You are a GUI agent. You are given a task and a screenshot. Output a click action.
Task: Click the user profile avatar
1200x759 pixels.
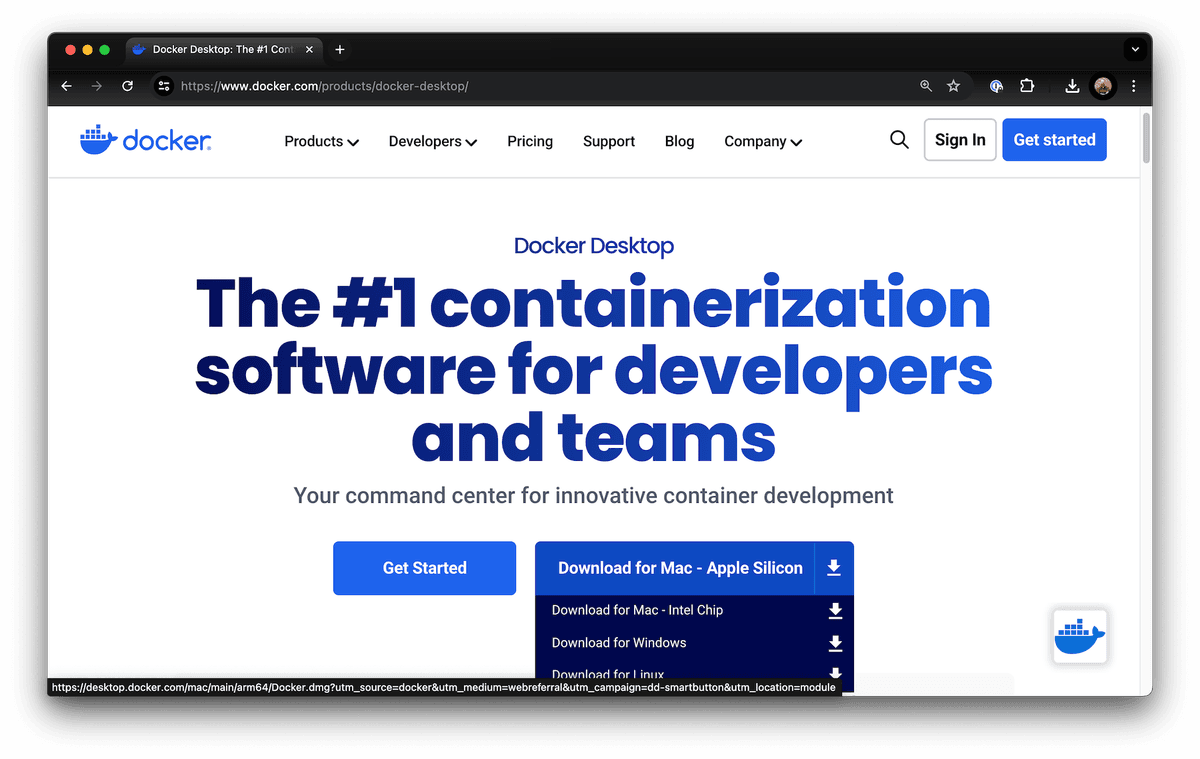[1103, 86]
